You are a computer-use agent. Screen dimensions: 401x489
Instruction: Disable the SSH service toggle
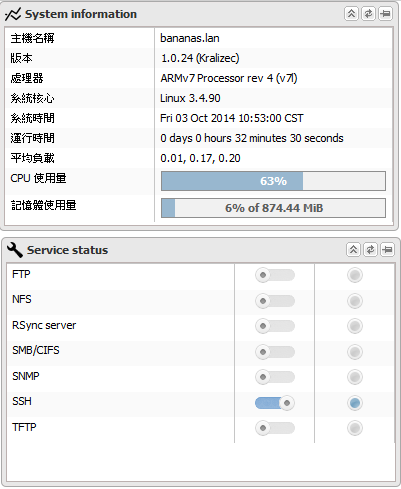pyautogui.click(x=275, y=403)
